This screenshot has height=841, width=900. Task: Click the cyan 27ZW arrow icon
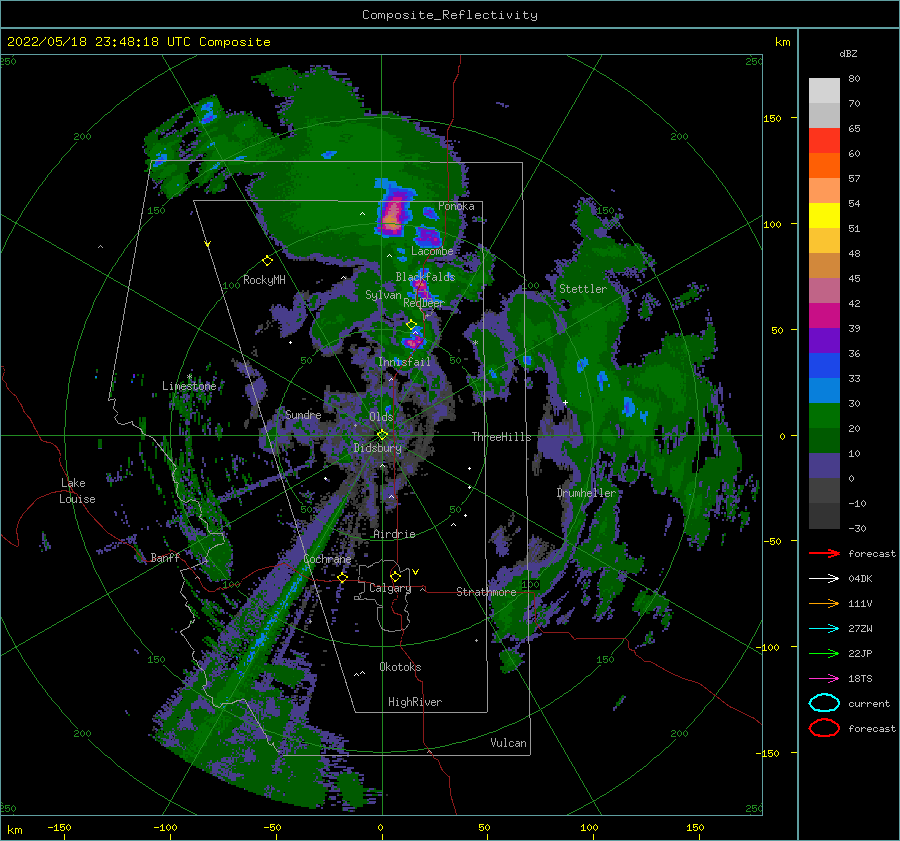coord(824,629)
